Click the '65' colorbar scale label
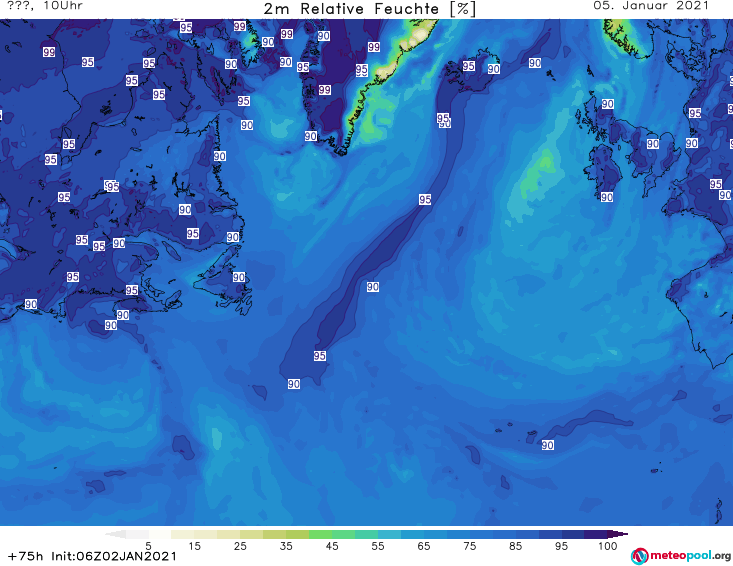Viewport: 733px width, 566px height. click(424, 546)
